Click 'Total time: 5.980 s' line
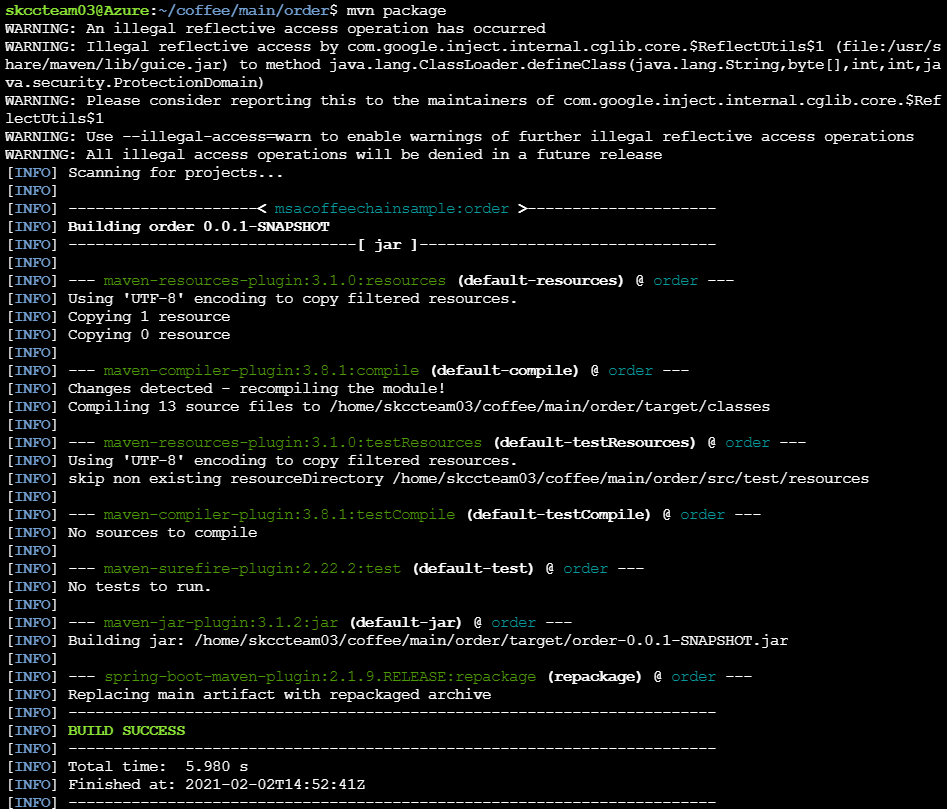 click(158, 767)
